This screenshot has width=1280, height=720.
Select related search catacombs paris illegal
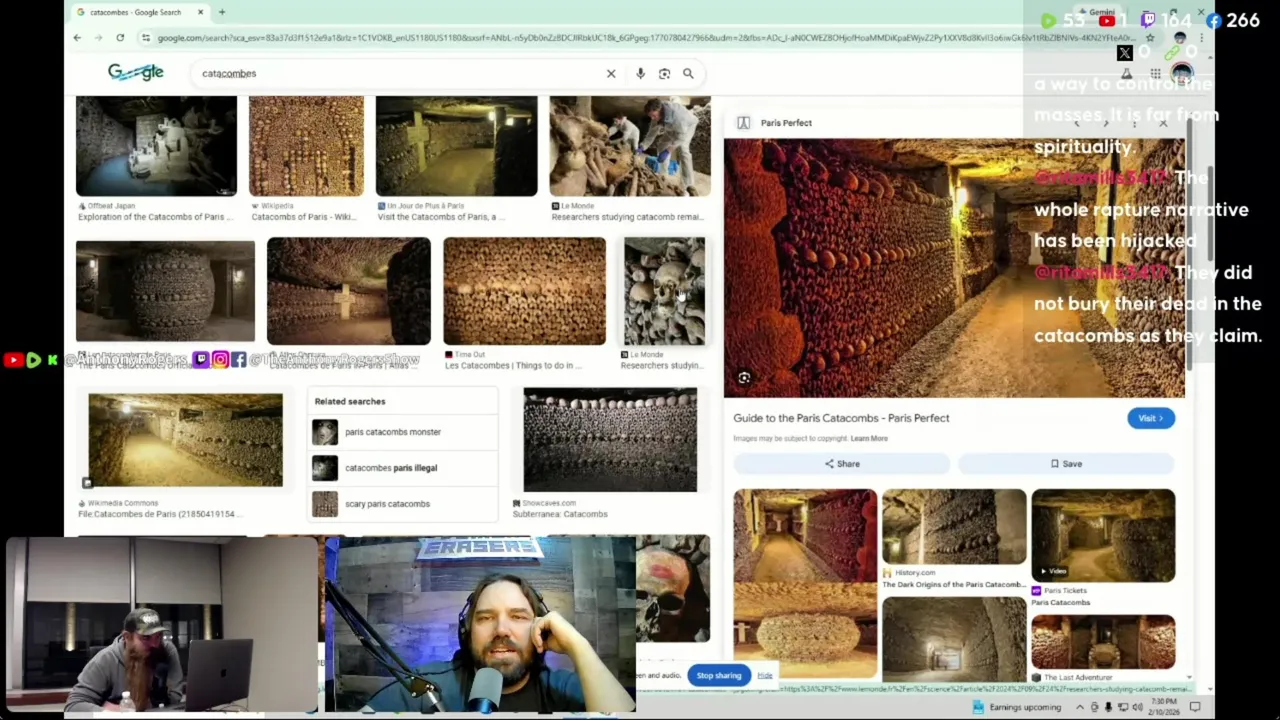[402, 468]
